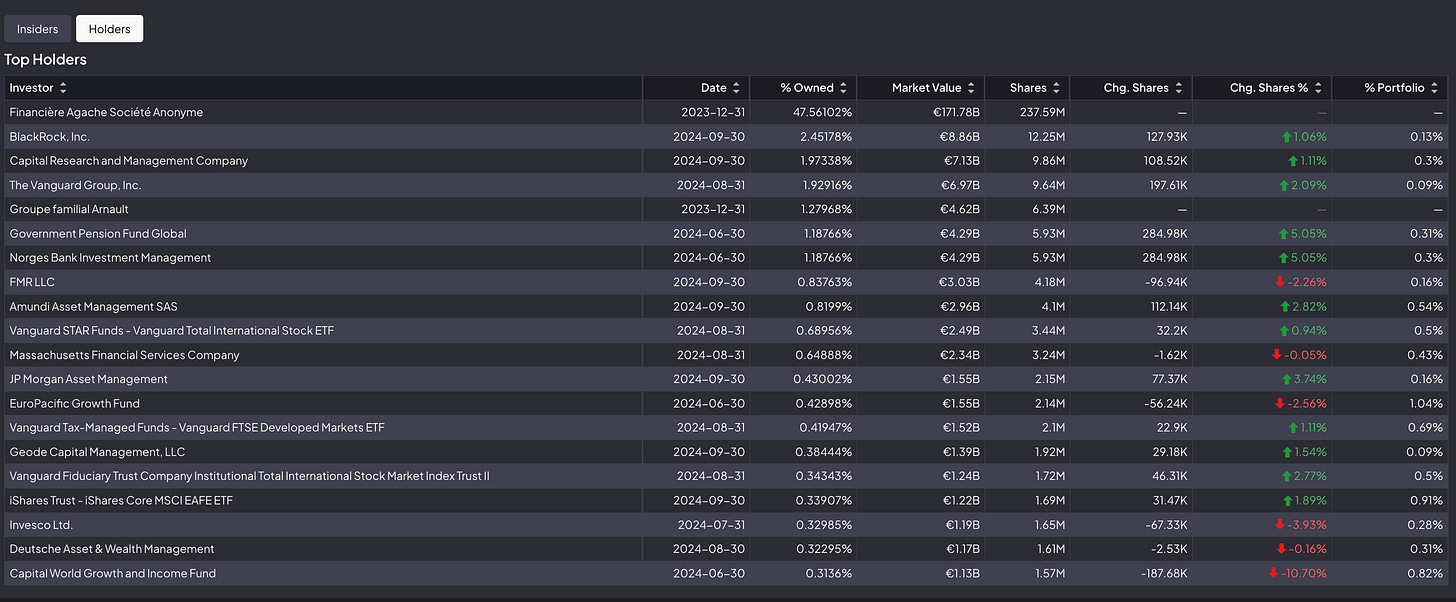
Task: Select iShares Core MSCI EAFE ETF name
Action: coord(121,500)
